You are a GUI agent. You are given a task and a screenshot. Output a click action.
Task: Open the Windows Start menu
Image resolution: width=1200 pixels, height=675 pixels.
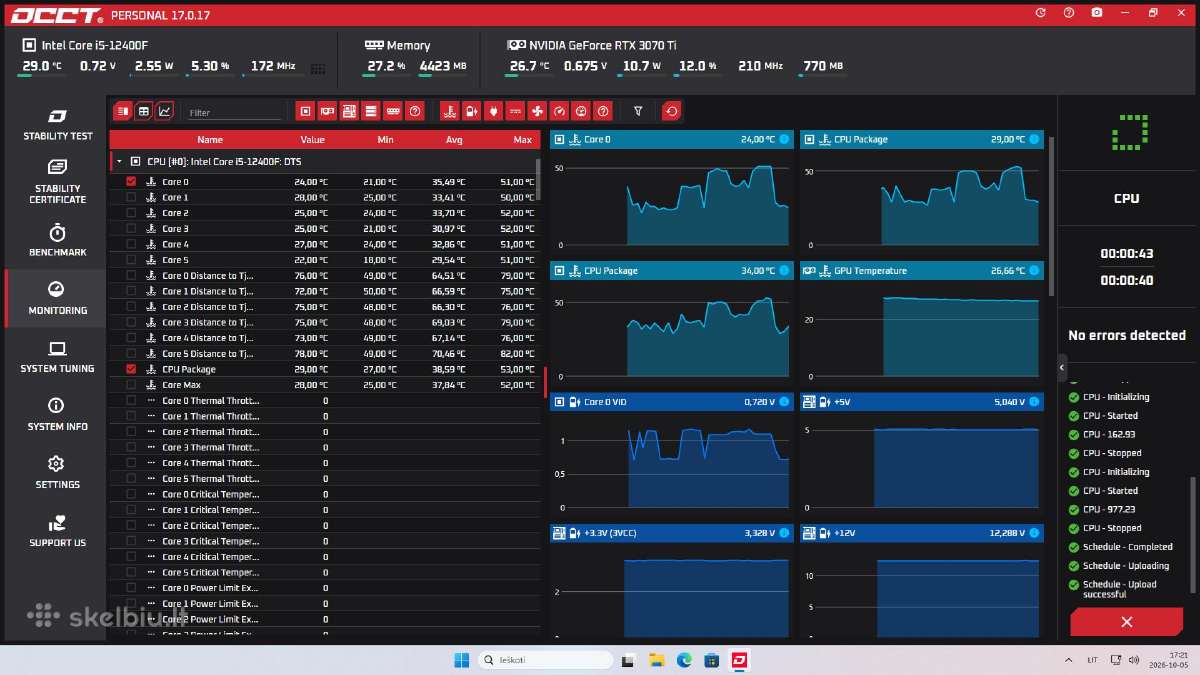(461, 660)
